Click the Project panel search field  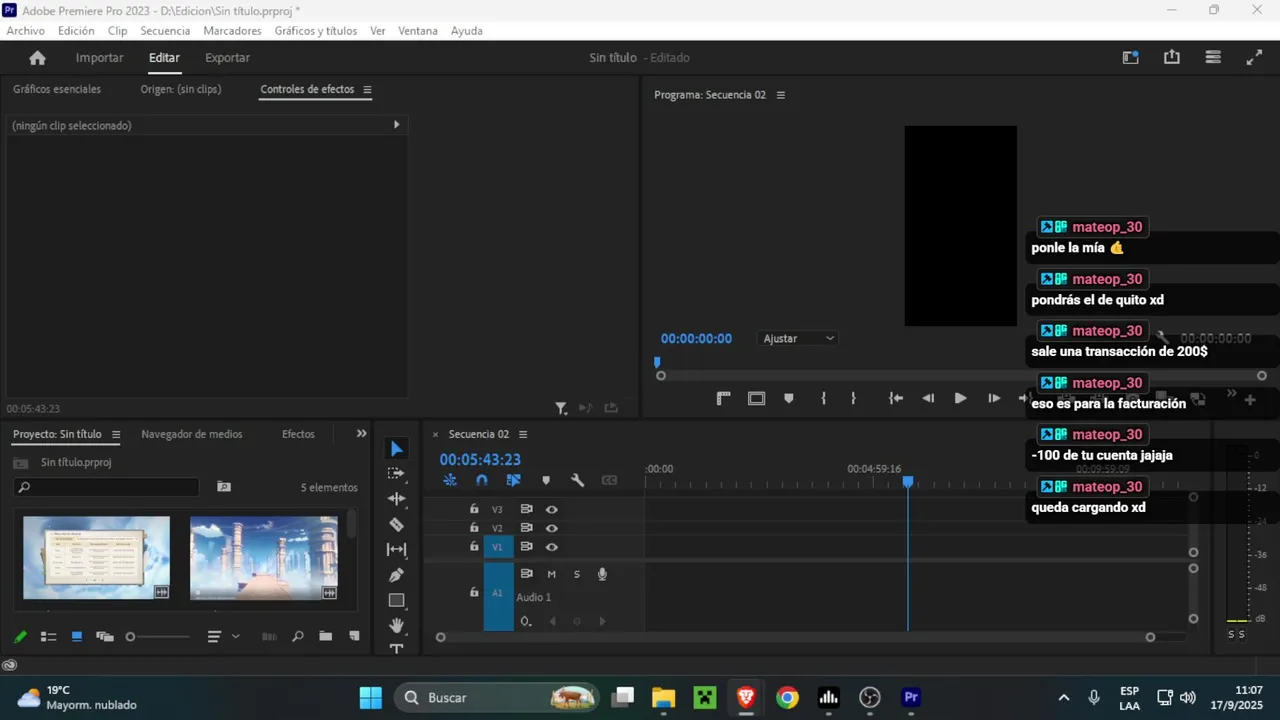pos(106,487)
